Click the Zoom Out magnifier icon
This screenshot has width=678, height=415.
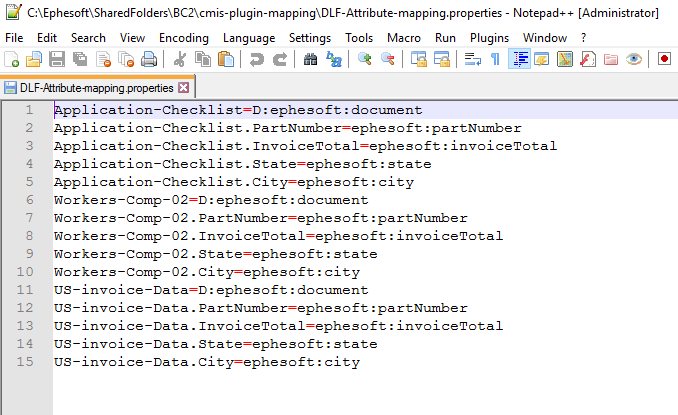[388, 59]
